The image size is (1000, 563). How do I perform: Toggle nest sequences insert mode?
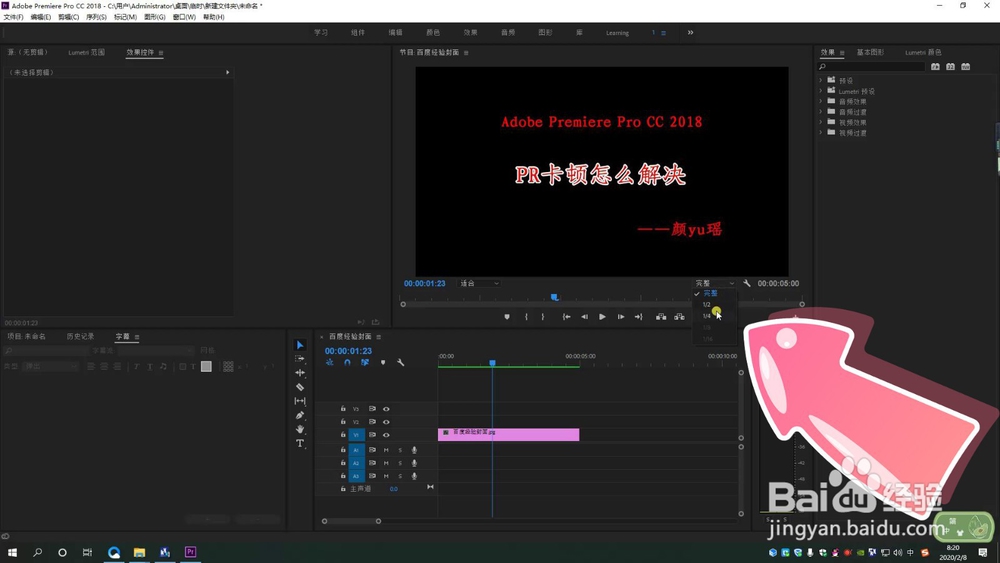point(330,362)
